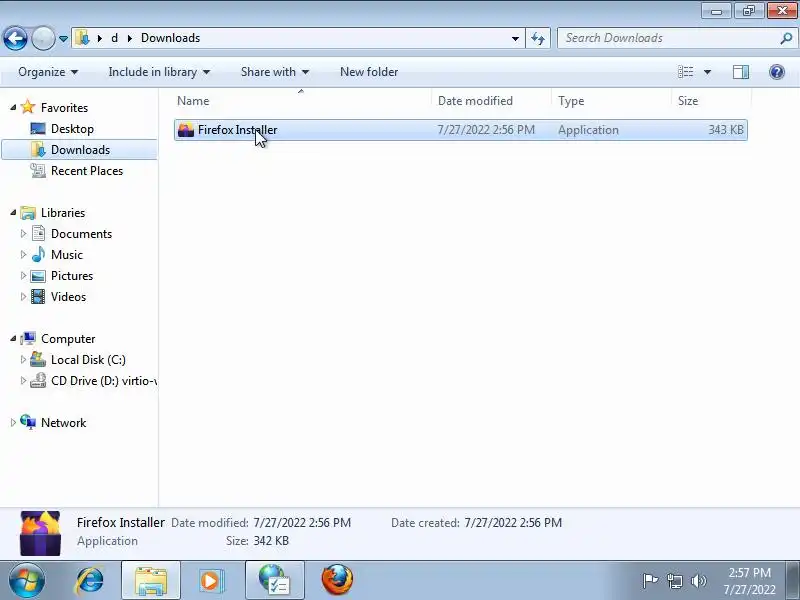The width and height of the screenshot is (800, 600).
Task: Select Downloads in the navigation pane
Action: point(80,149)
